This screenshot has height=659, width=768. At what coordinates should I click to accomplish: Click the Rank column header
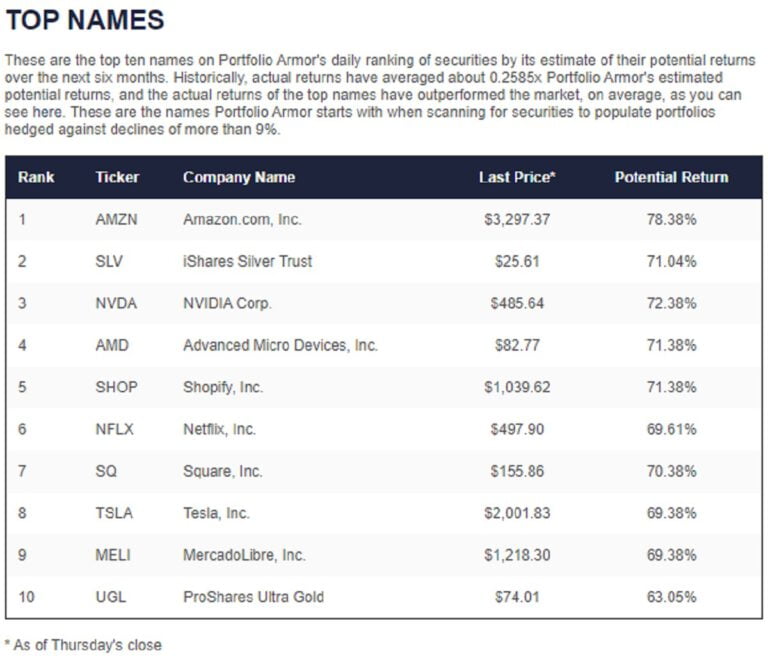(36, 177)
